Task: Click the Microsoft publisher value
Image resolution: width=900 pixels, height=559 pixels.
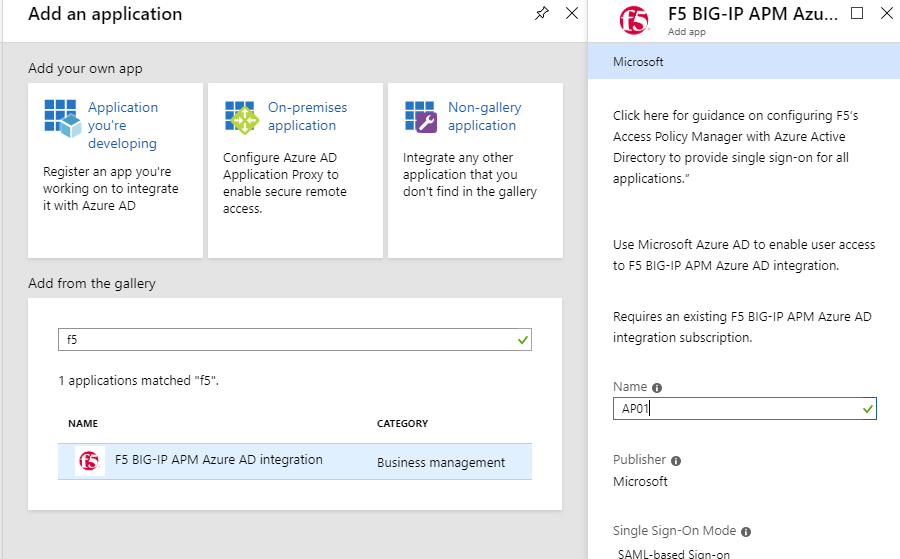Action: point(640,482)
